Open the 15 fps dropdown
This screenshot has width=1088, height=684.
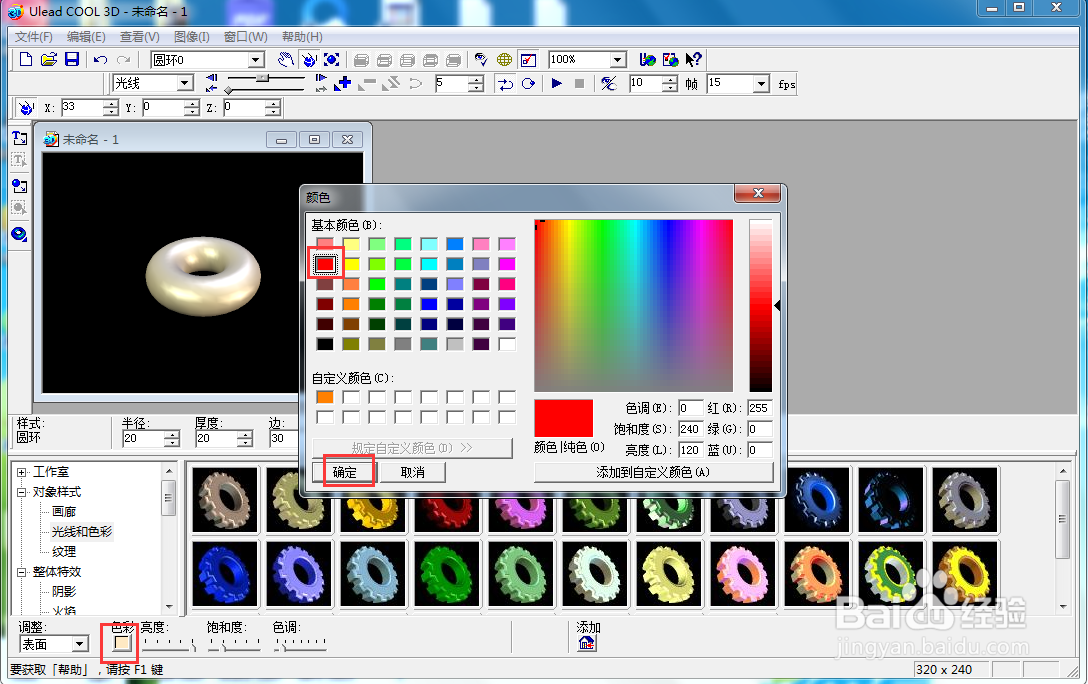click(x=761, y=84)
